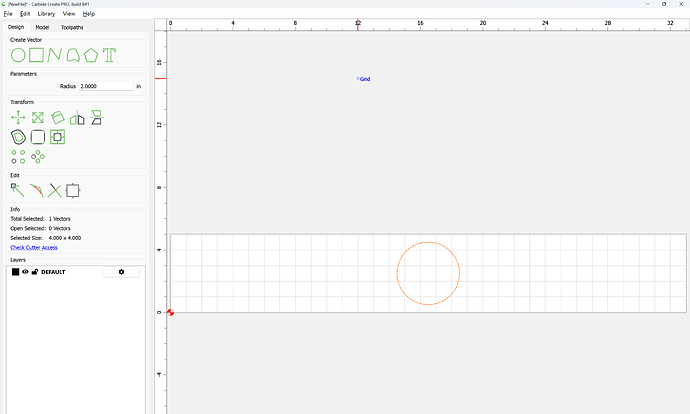Open the Circular array tool
The height and width of the screenshot is (414, 690).
point(38,157)
